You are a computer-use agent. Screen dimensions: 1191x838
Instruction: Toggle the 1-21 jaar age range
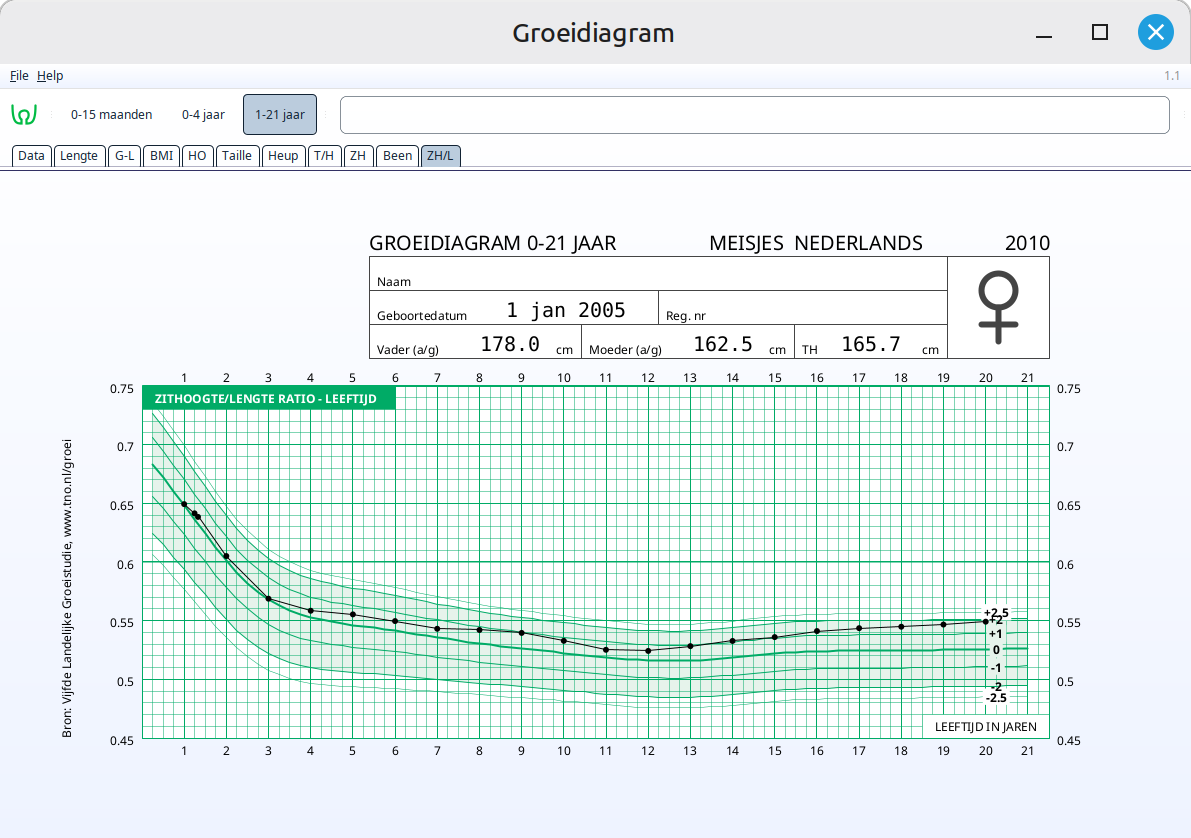point(280,115)
